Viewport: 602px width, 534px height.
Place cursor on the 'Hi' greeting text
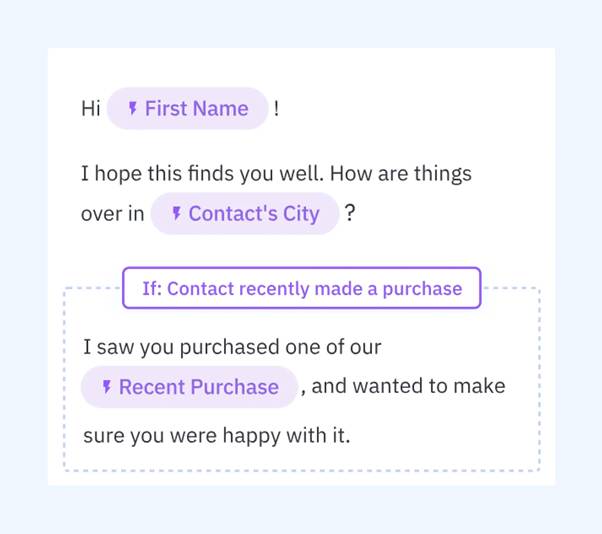(91, 108)
